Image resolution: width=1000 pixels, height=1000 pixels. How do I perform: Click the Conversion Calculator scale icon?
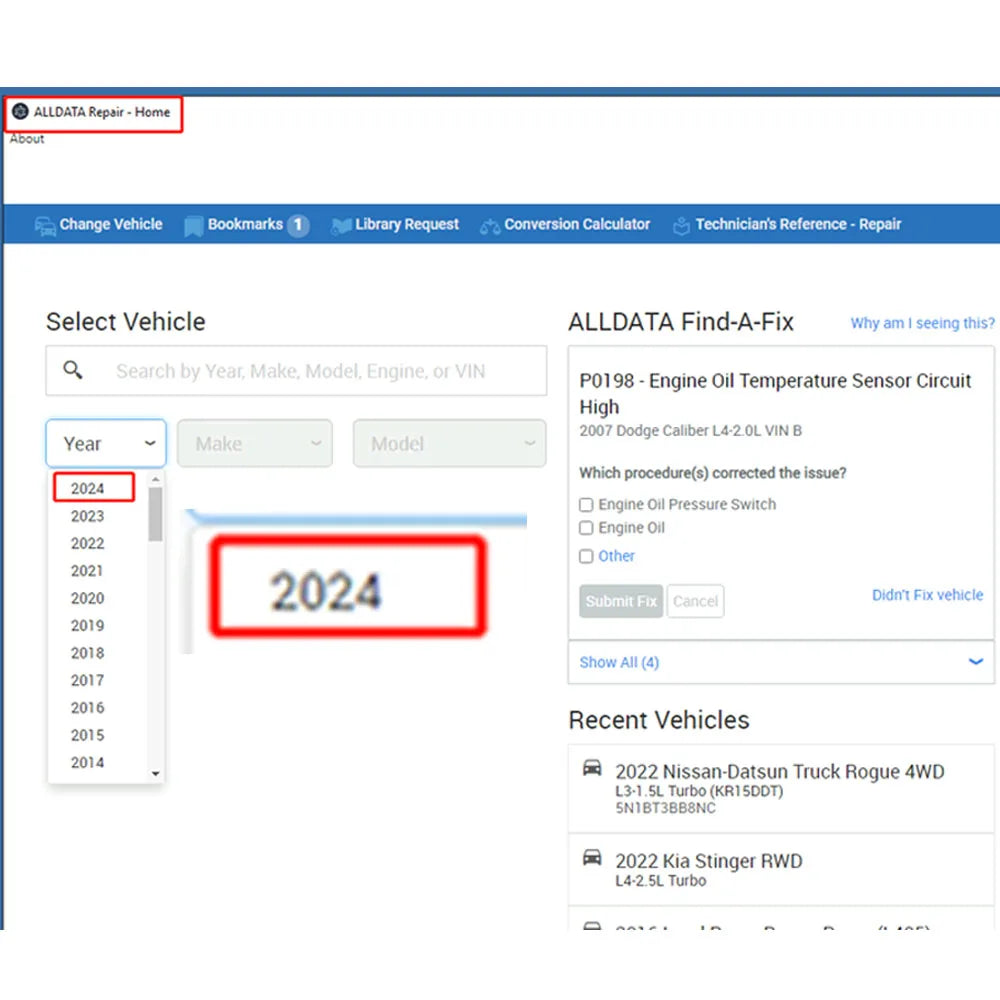tap(490, 226)
